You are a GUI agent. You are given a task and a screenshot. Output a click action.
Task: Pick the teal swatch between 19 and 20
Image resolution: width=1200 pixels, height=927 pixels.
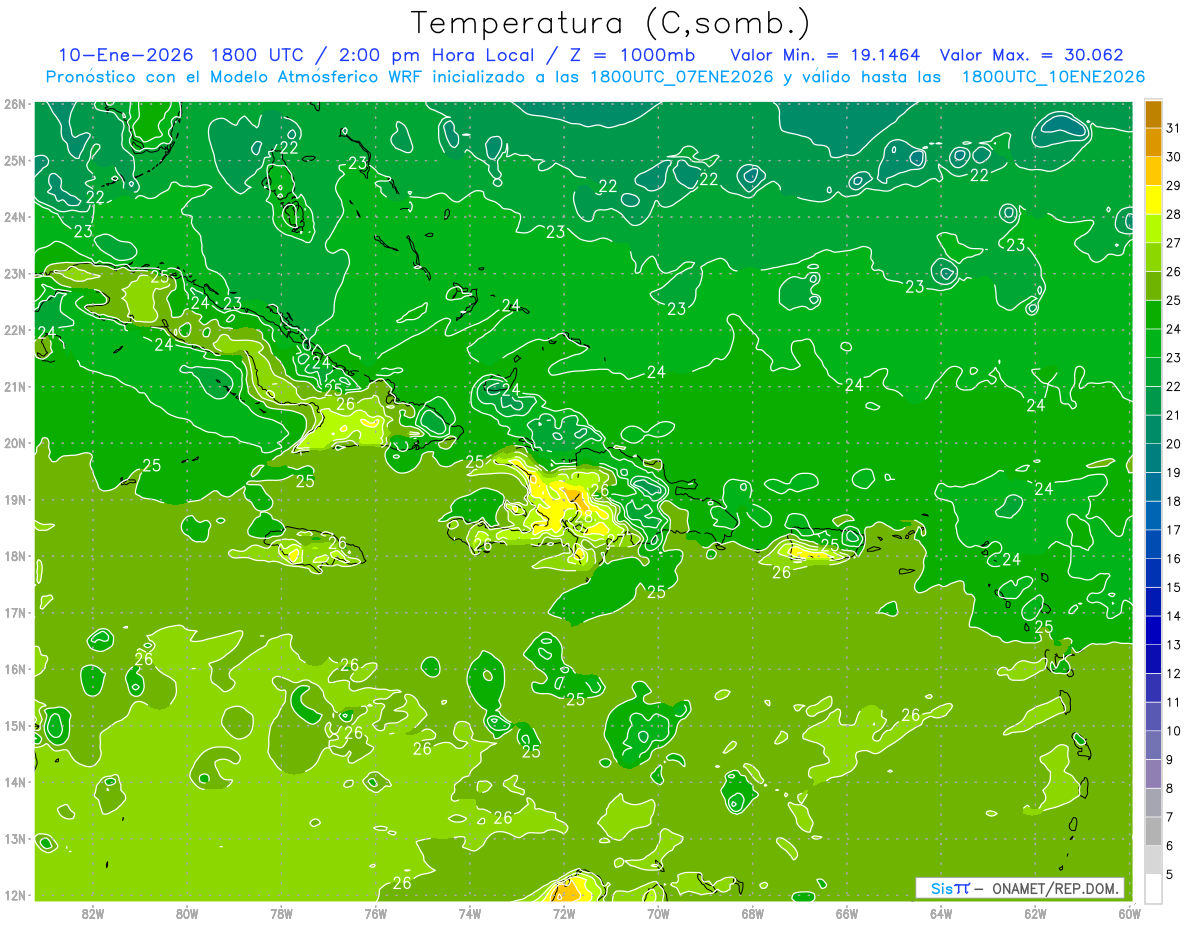[1153, 458]
